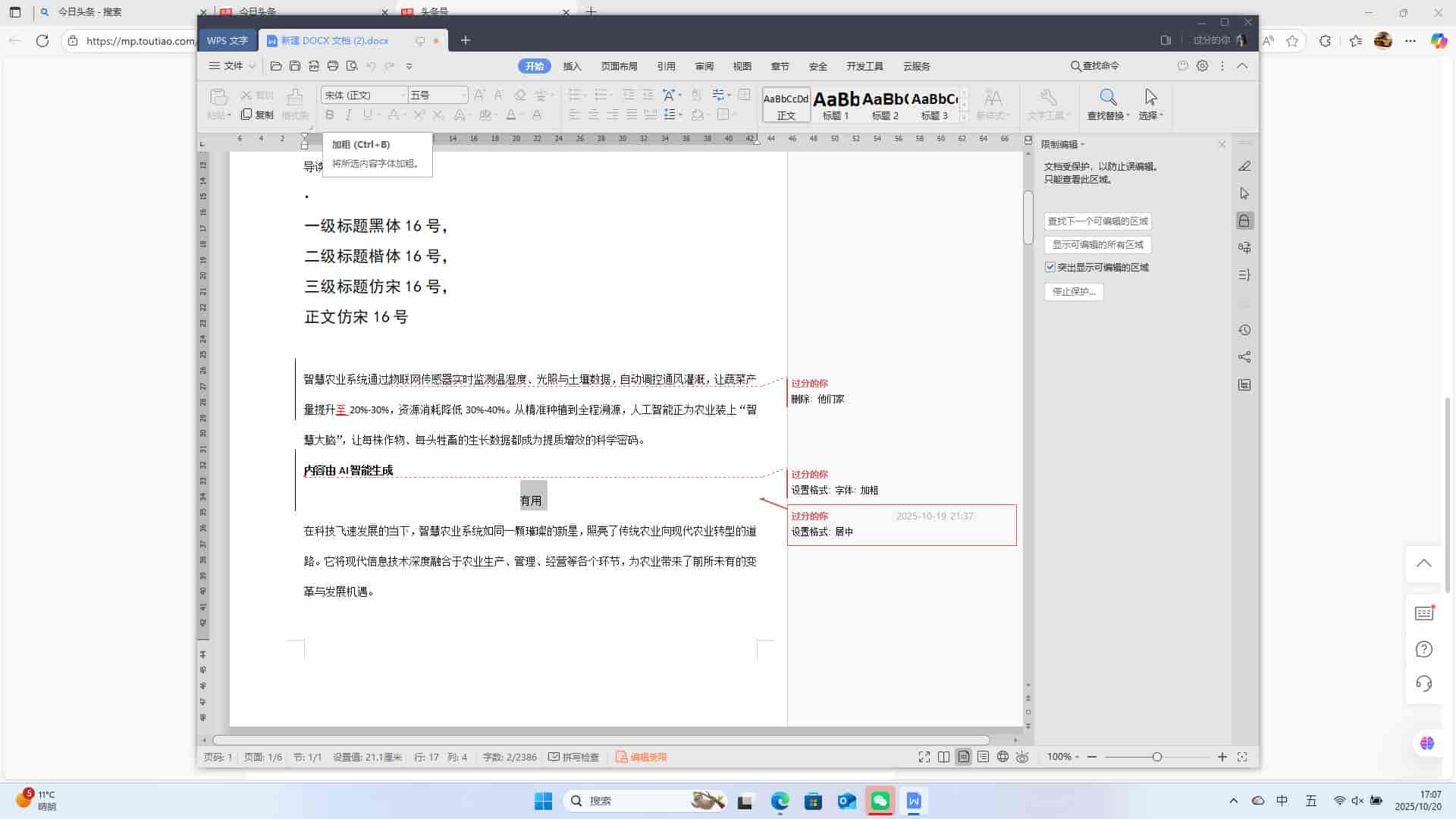Open WeChat in Windows taskbar
The image size is (1456, 819).
pyautogui.click(x=880, y=801)
